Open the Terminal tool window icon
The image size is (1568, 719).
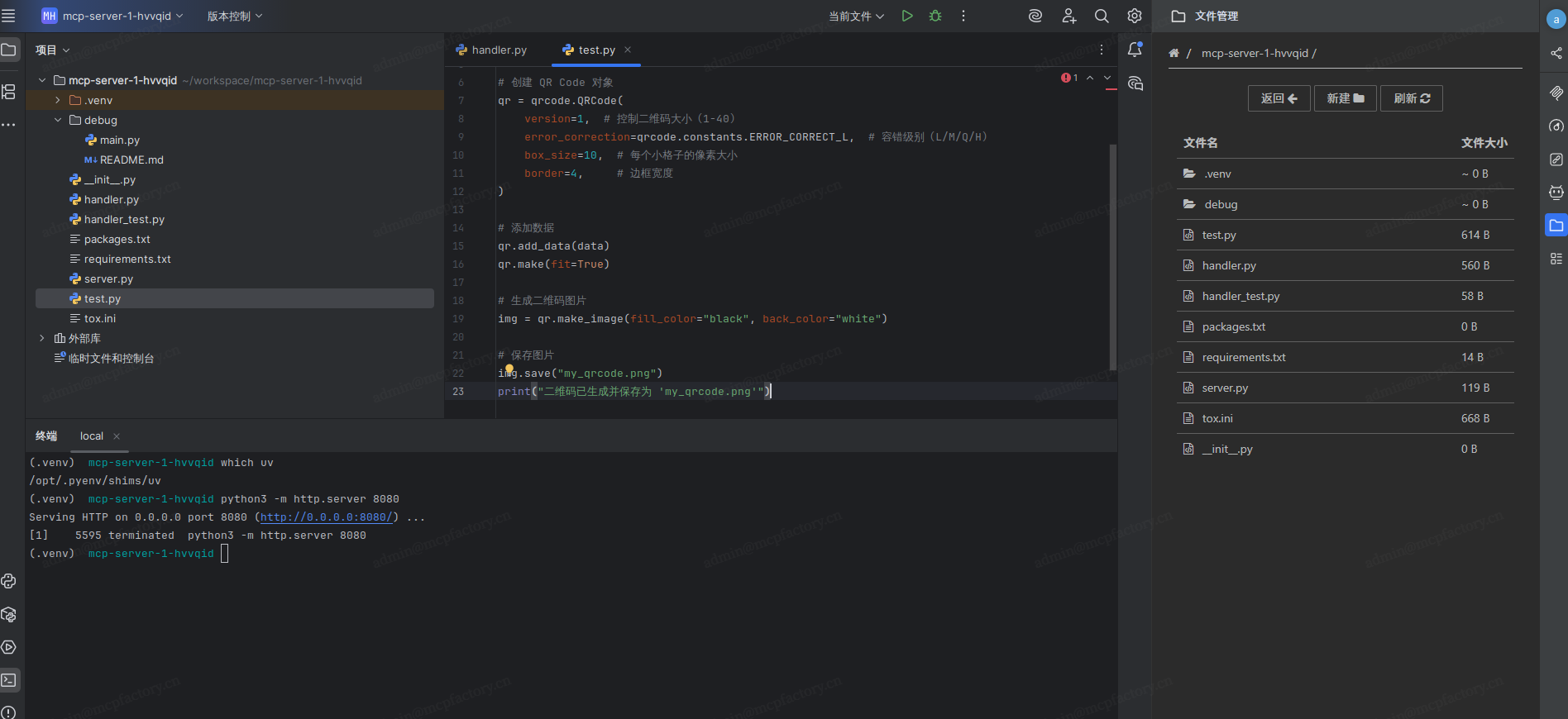[9, 680]
